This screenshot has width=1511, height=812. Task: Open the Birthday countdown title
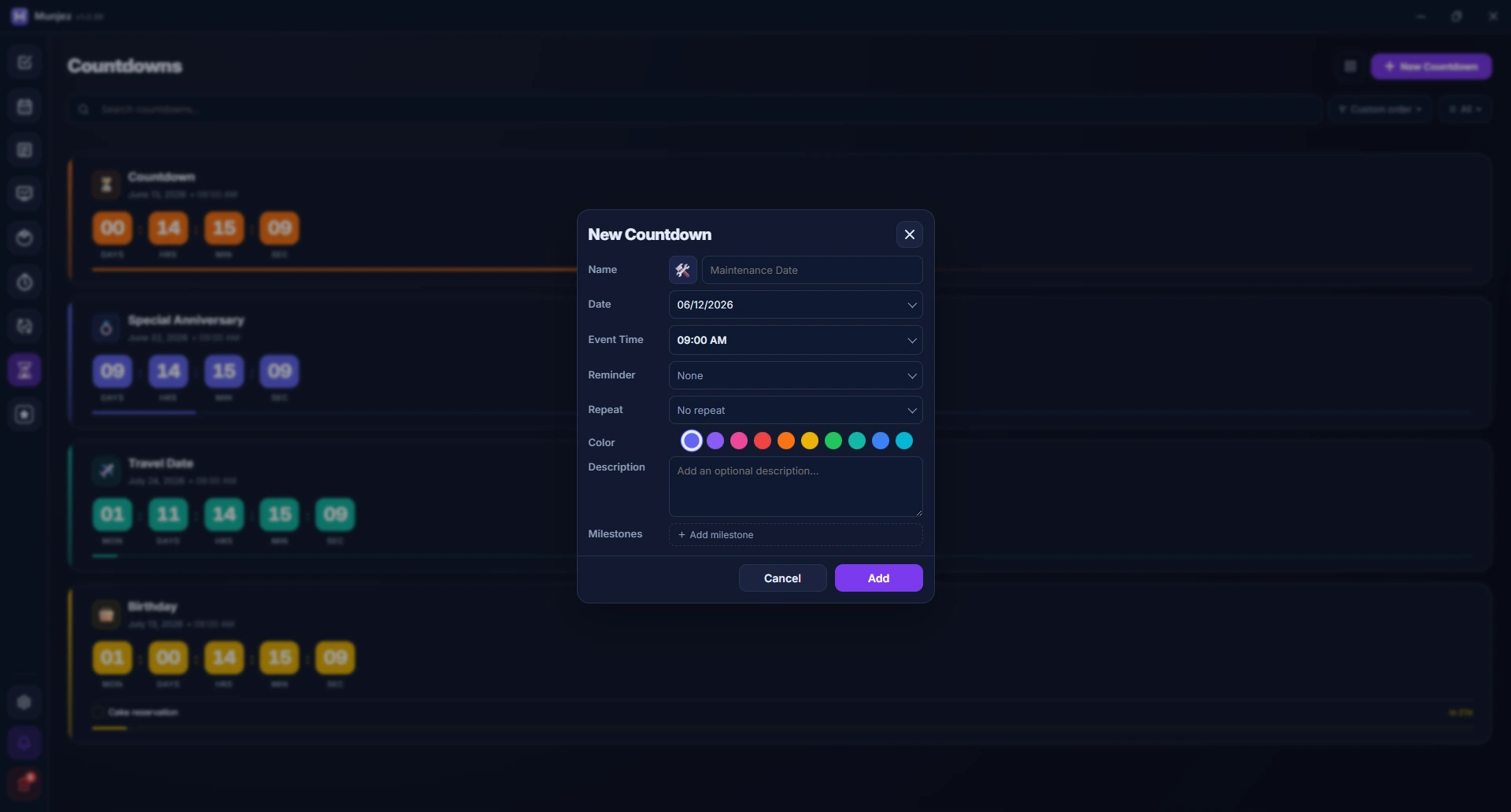[x=153, y=607]
